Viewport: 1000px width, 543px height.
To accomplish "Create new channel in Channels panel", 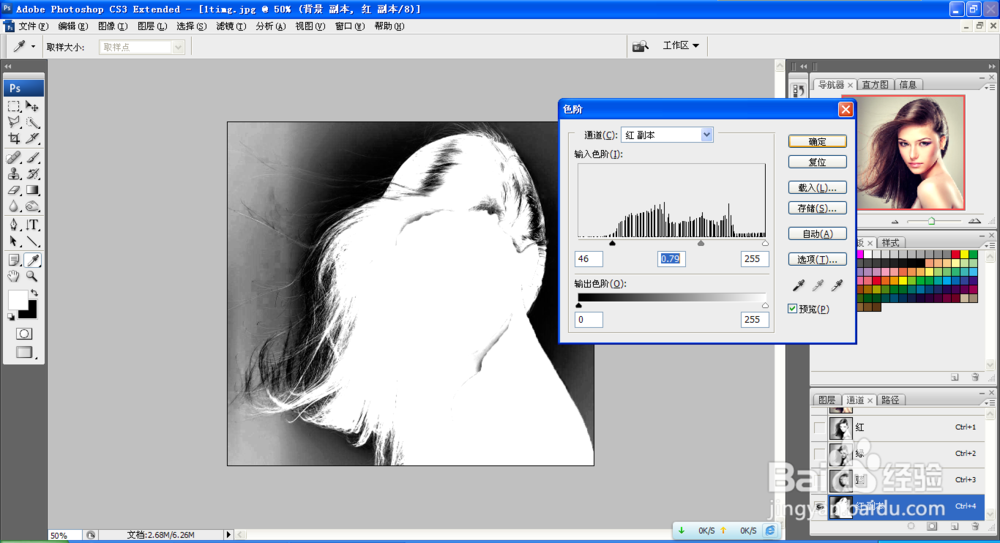I will coord(955,526).
